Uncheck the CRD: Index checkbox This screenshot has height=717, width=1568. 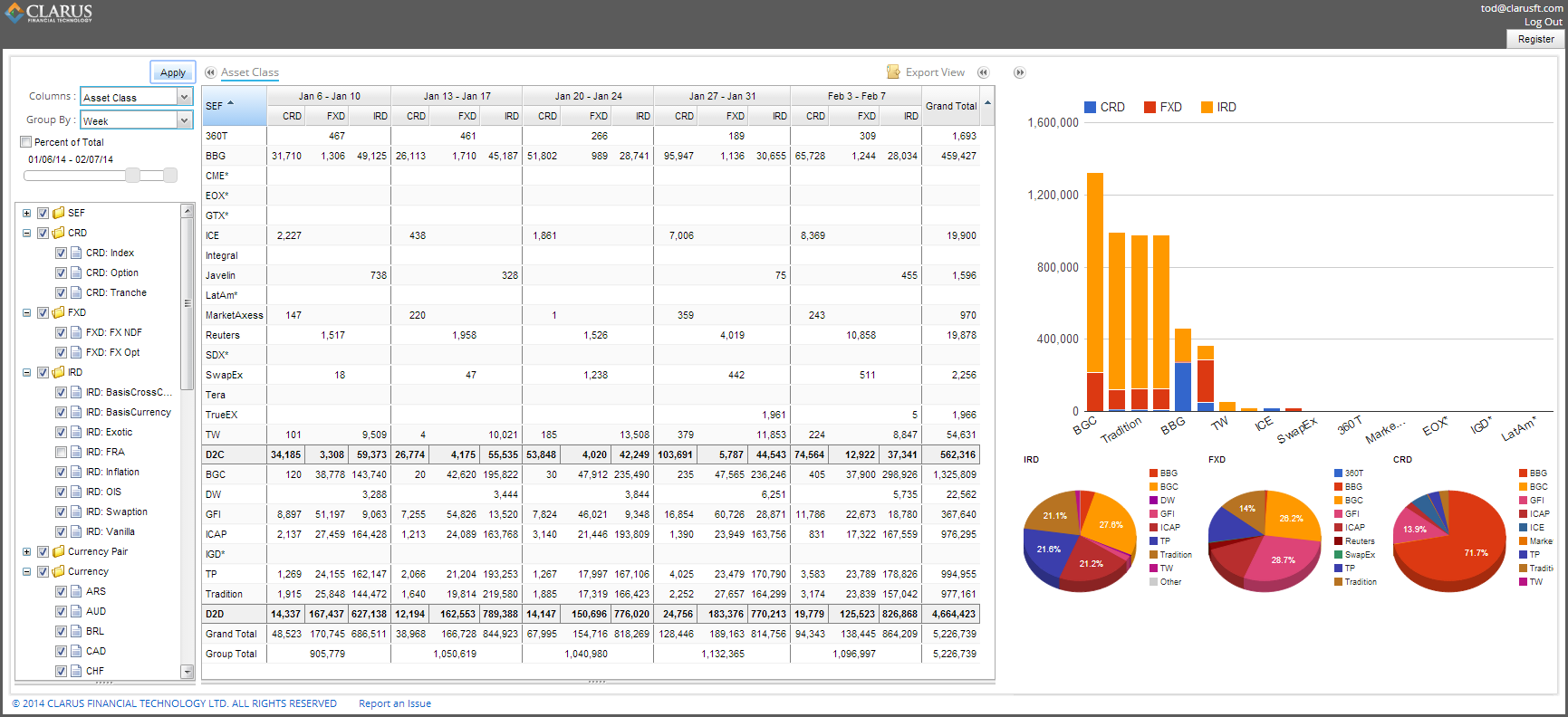tap(61, 253)
